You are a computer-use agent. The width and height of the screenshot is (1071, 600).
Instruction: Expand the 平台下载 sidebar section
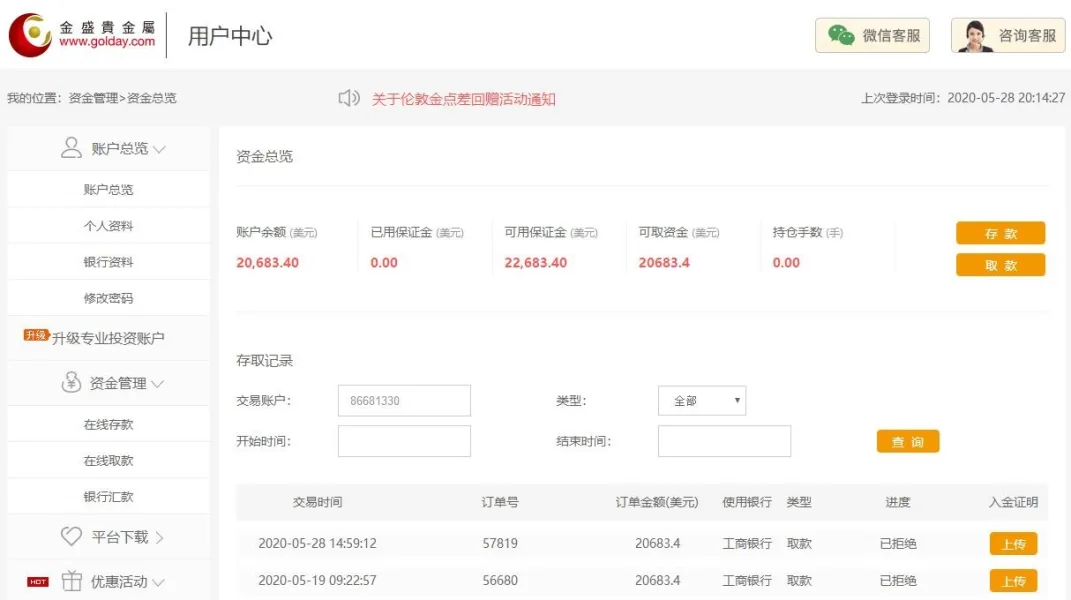click(159, 538)
